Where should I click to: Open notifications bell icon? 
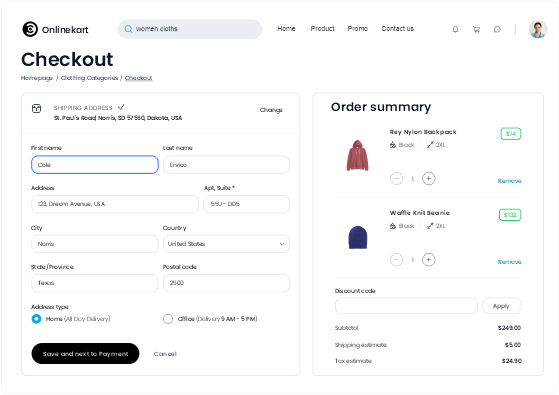click(x=455, y=29)
